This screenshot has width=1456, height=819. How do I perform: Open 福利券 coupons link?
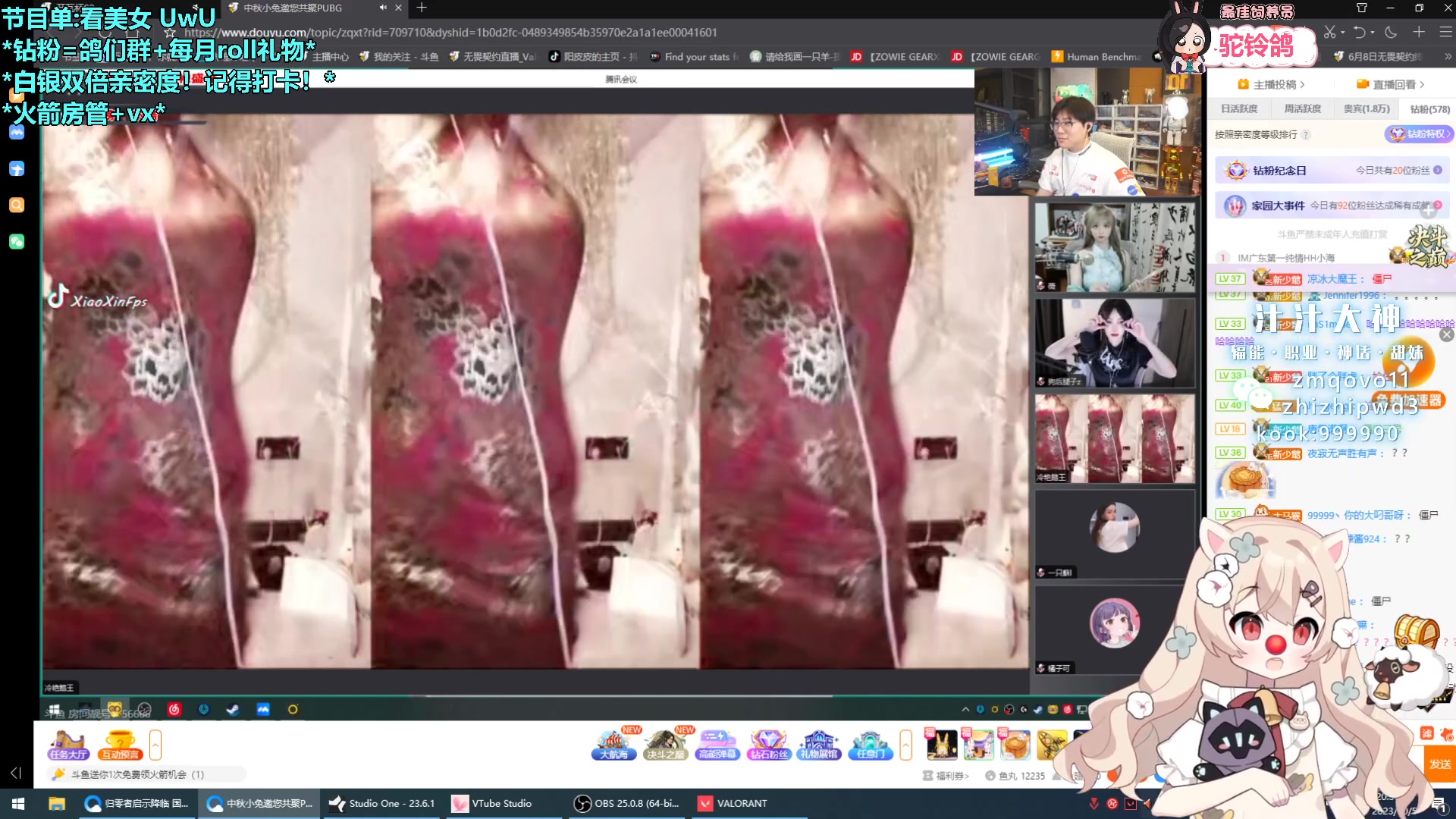(x=946, y=776)
